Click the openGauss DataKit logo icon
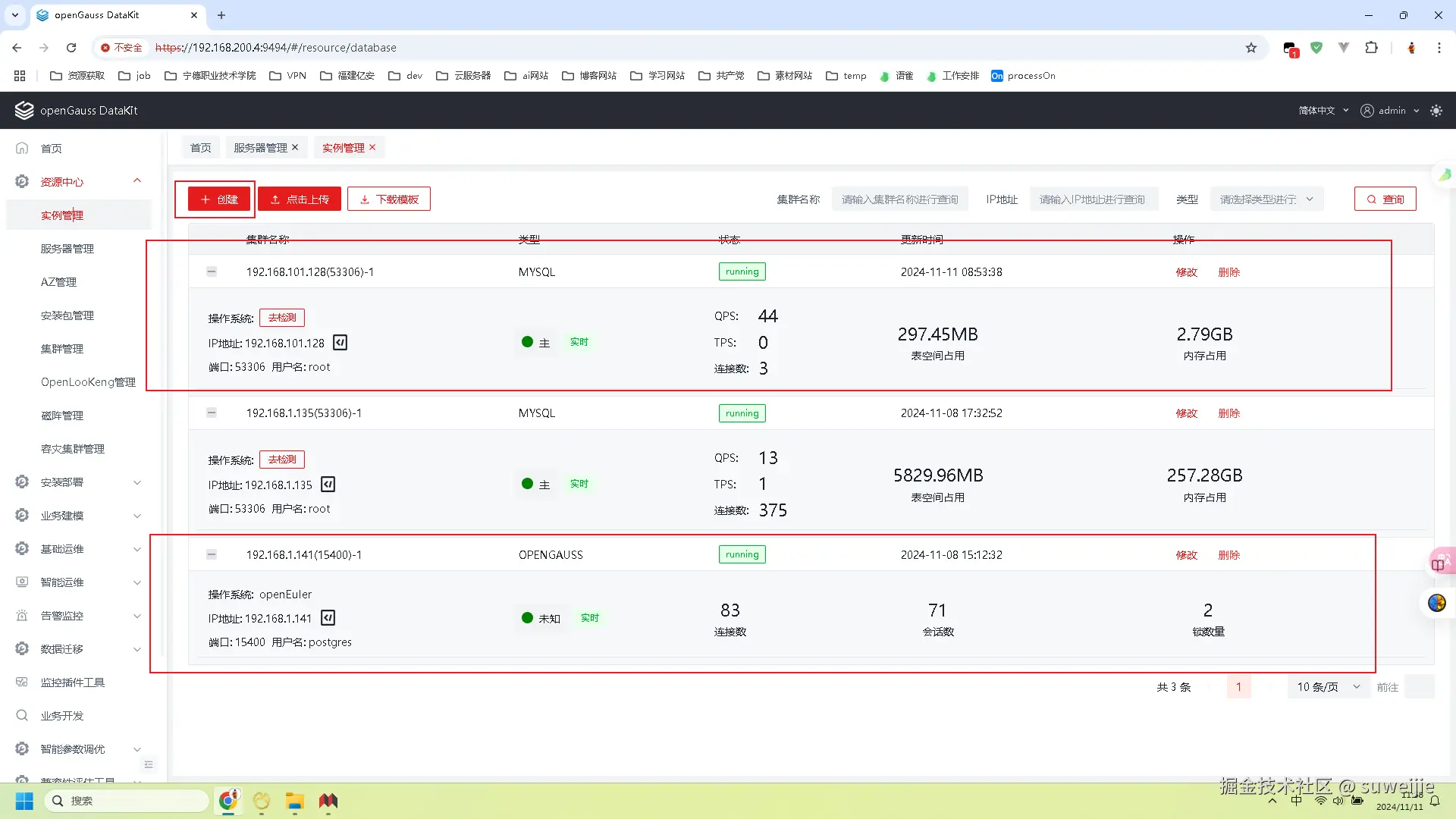Image resolution: width=1456 pixels, height=819 pixels. (x=24, y=111)
